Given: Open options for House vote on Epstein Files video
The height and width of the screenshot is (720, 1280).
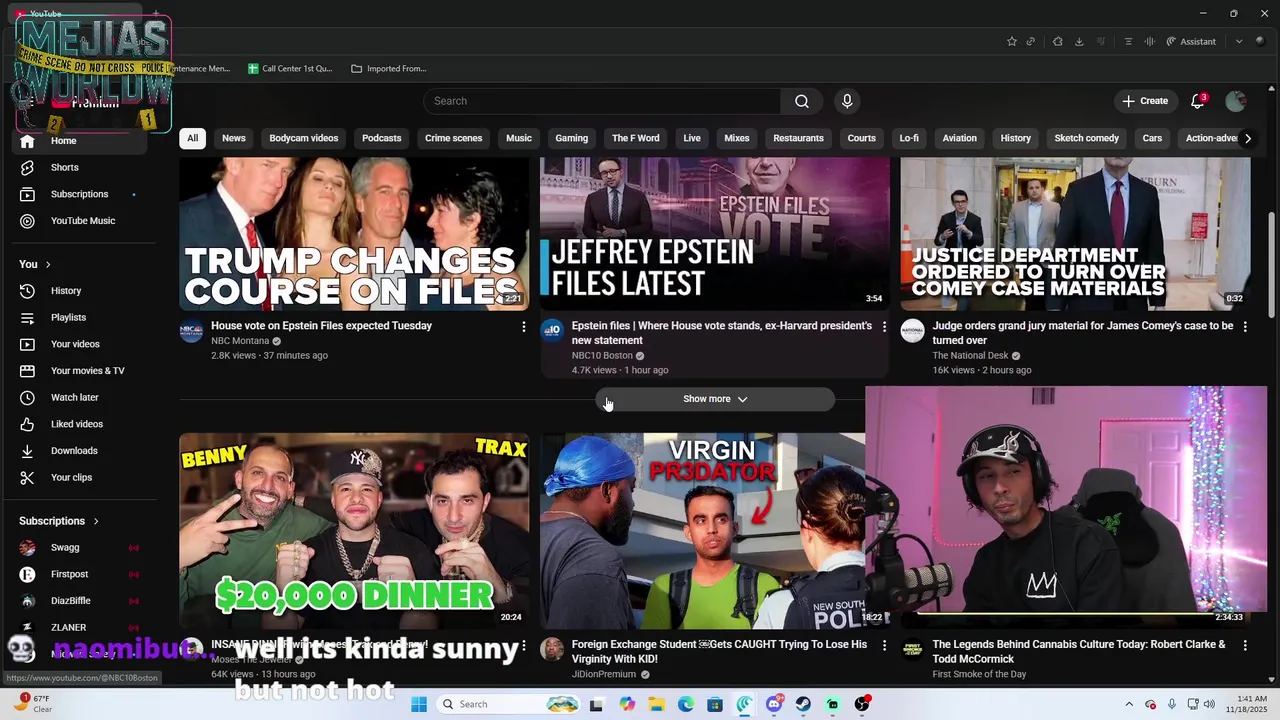Looking at the screenshot, I should click(x=523, y=327).
